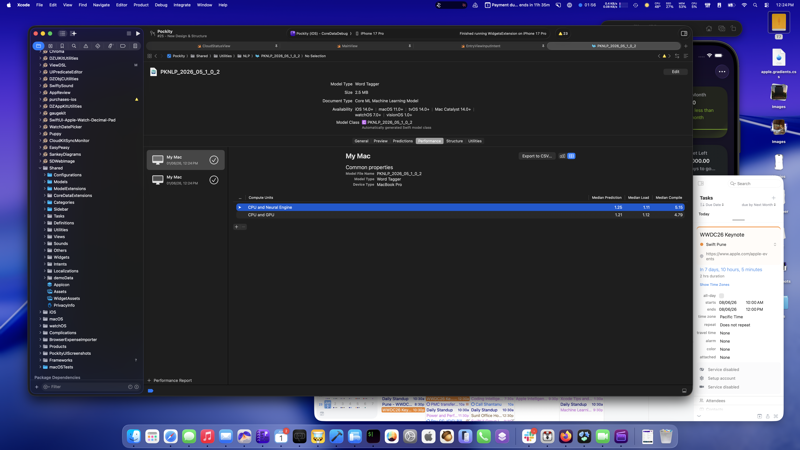
Task: Toggle the inspector panel at toolbar right
Action: click(x=684, y=34)
